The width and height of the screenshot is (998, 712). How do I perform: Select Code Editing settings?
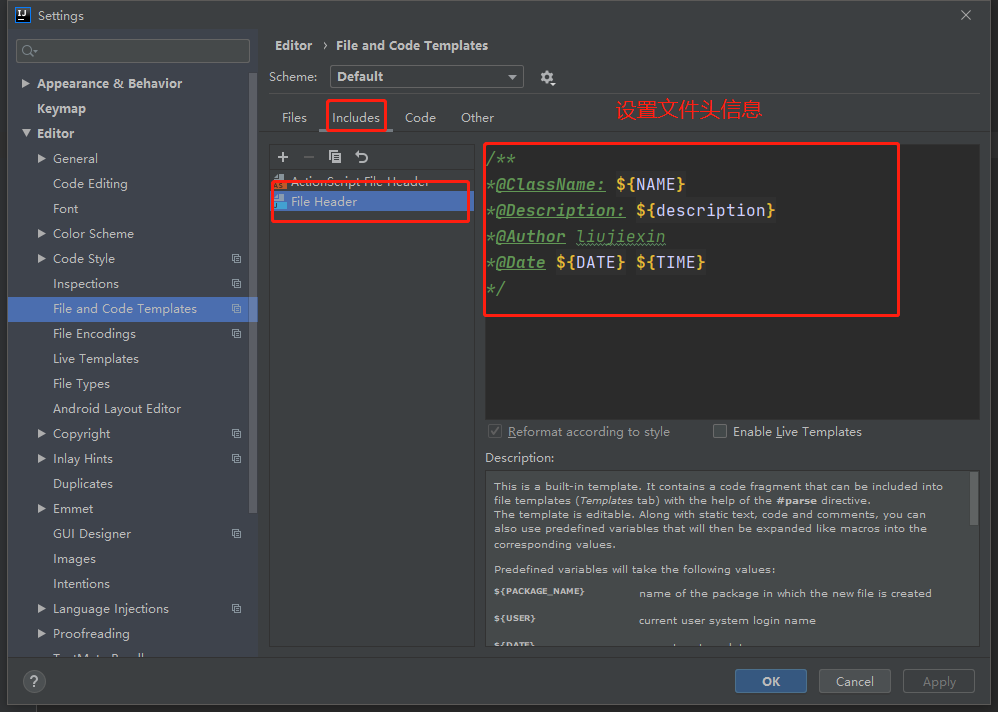pos(90,184)
